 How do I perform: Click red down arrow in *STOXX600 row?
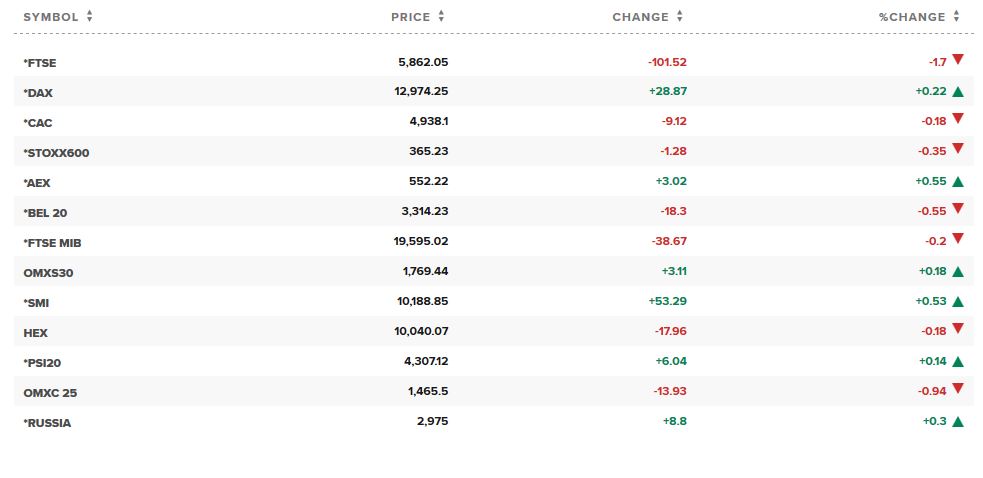click(957, 148)
